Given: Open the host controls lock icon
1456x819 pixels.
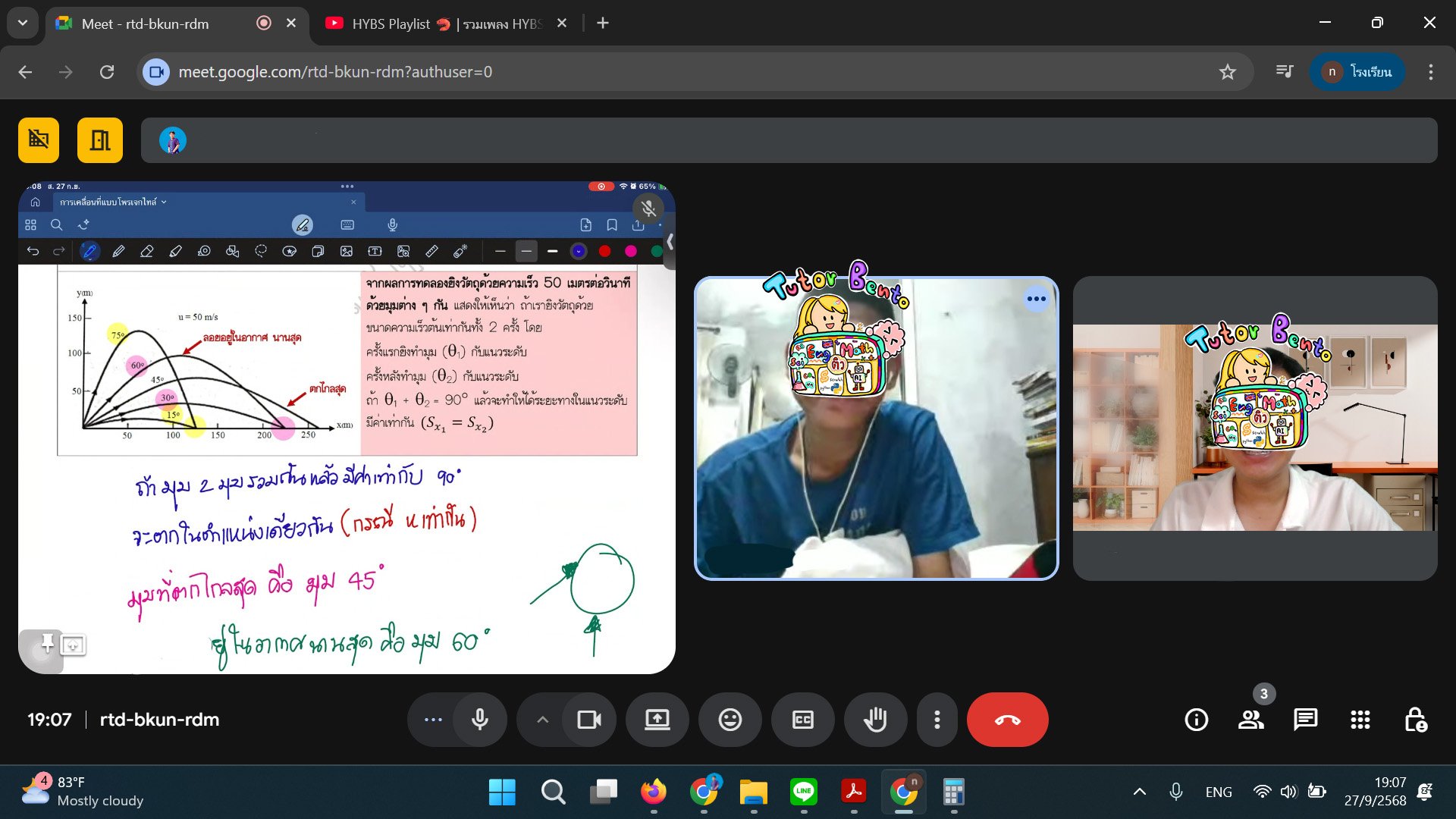Looking at the screenshot, I should click(1415, 720).
